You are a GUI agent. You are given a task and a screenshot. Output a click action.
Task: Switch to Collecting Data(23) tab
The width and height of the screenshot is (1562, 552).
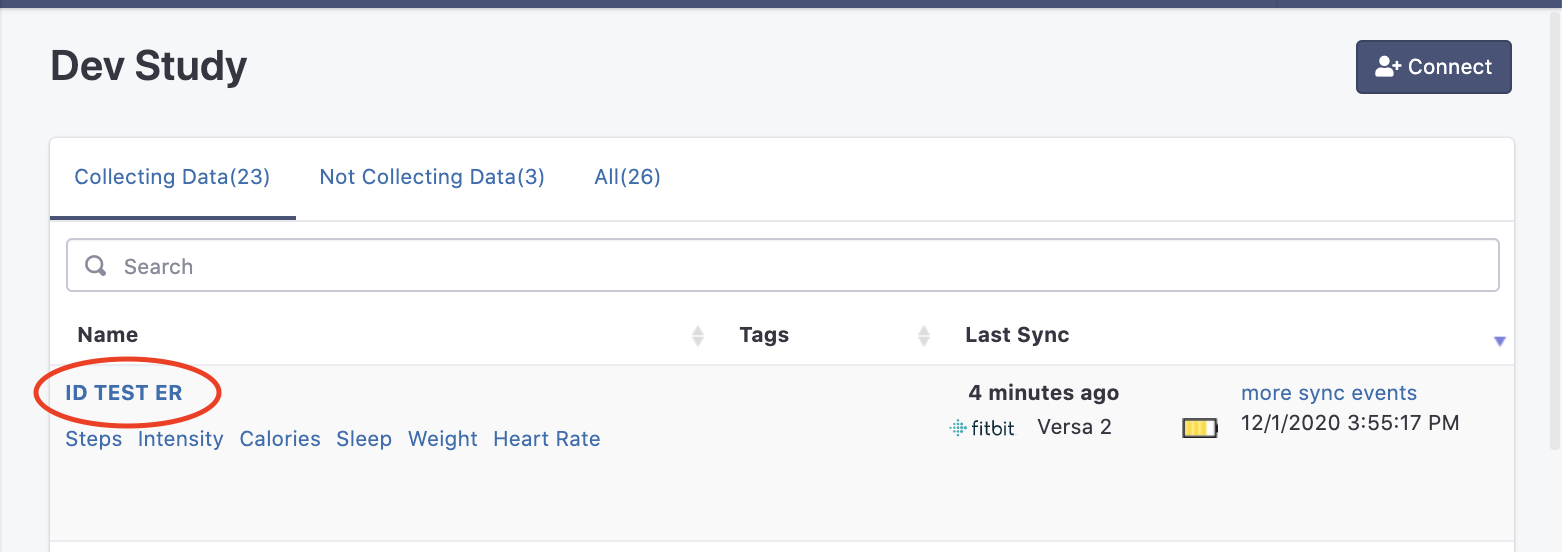point(172,177)
